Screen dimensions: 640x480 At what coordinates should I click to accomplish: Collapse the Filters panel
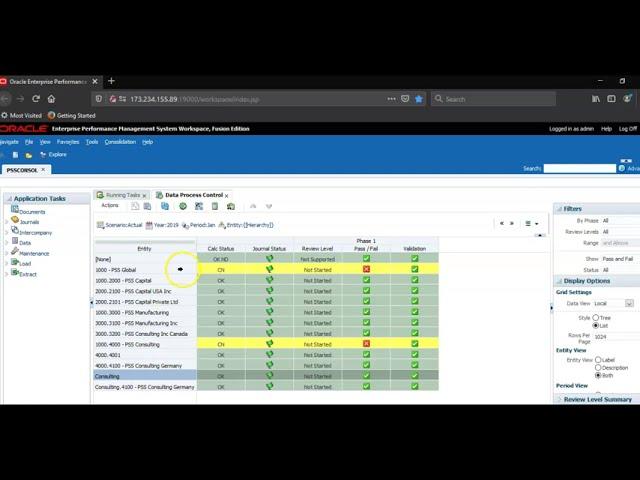(x=559, y=209)
